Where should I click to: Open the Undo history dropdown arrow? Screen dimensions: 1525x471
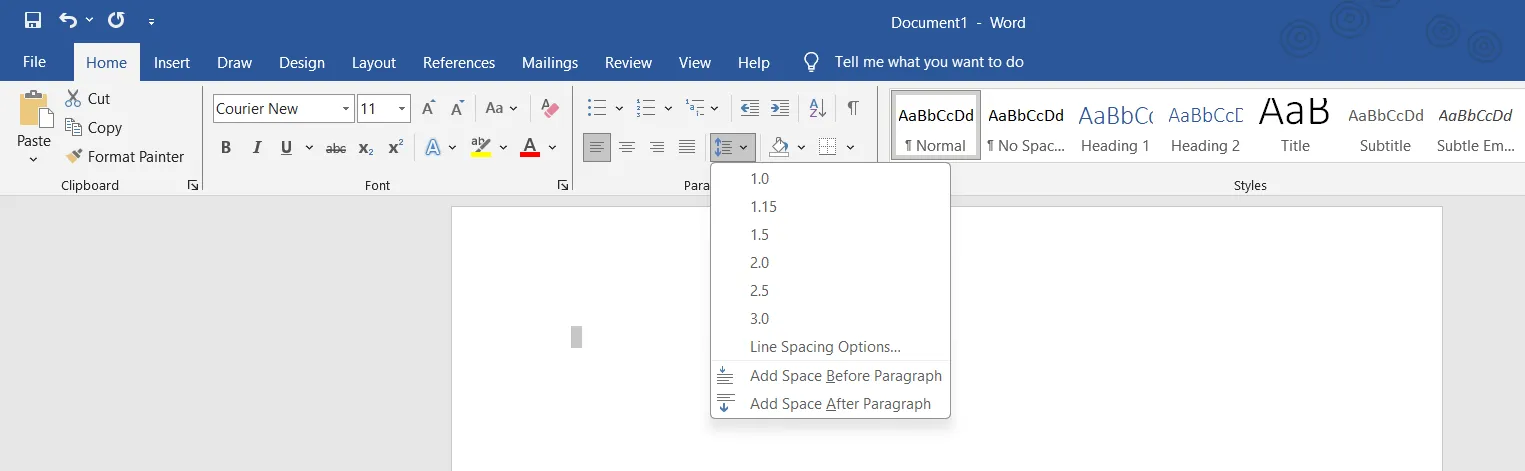pos(89,20)
